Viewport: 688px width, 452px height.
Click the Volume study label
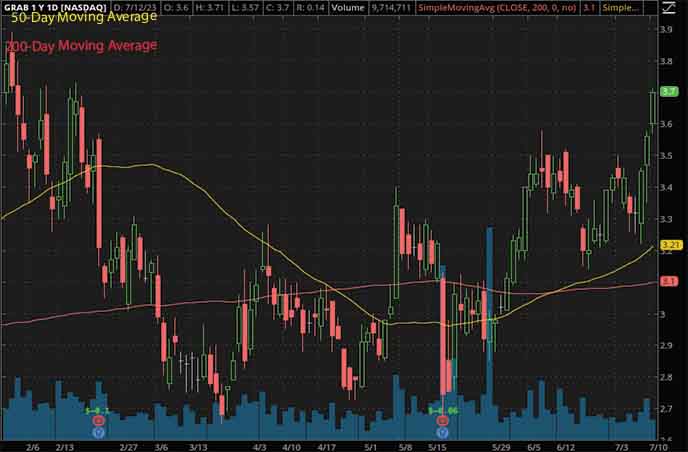[348, 7]
